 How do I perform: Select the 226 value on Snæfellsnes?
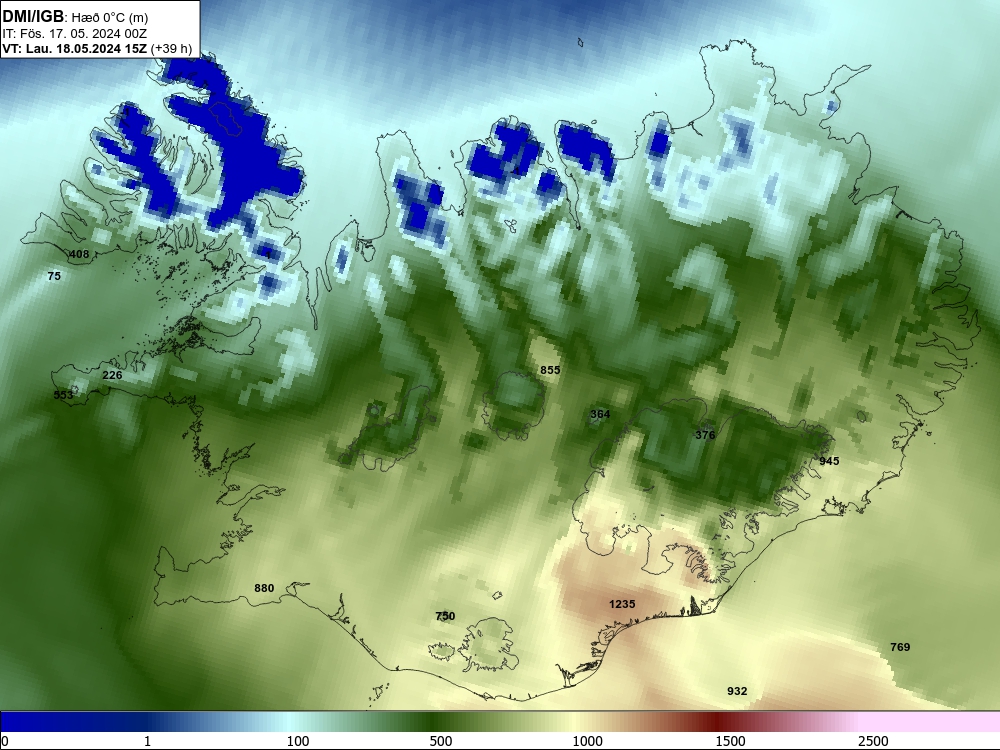pos(112,375)
